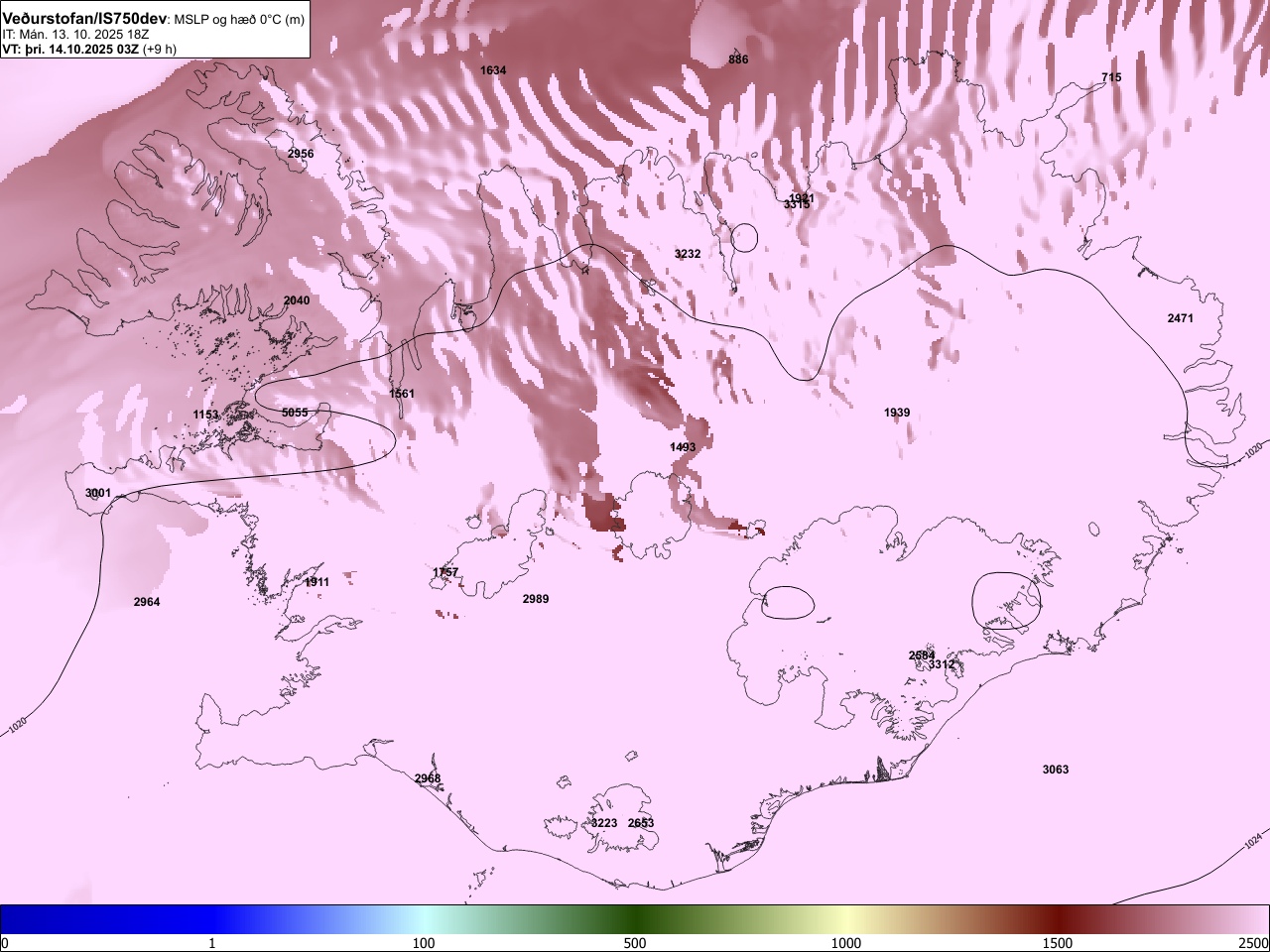Screen dimensions: 1270x952
Task: Select the 5055 value label
Action: coord(295,412)
